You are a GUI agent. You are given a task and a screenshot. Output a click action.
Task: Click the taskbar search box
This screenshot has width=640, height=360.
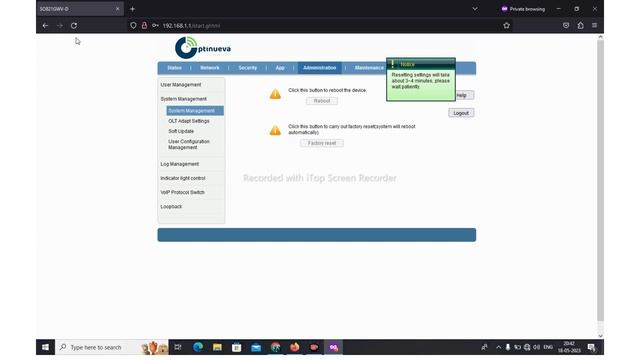pyautogui.click(x=112, y=347)
